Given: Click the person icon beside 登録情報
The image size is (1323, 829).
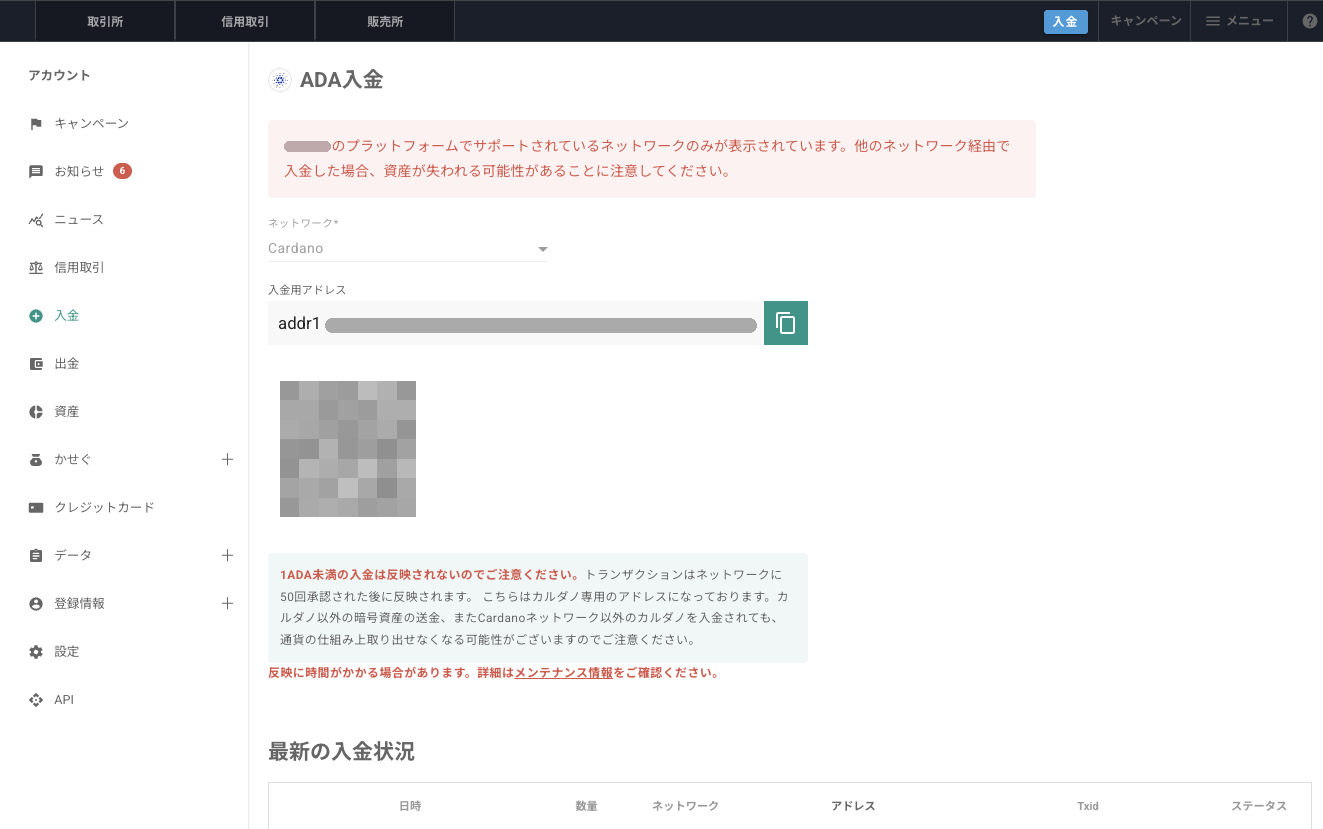Looking at the screenshot, I should coord(36,604).
